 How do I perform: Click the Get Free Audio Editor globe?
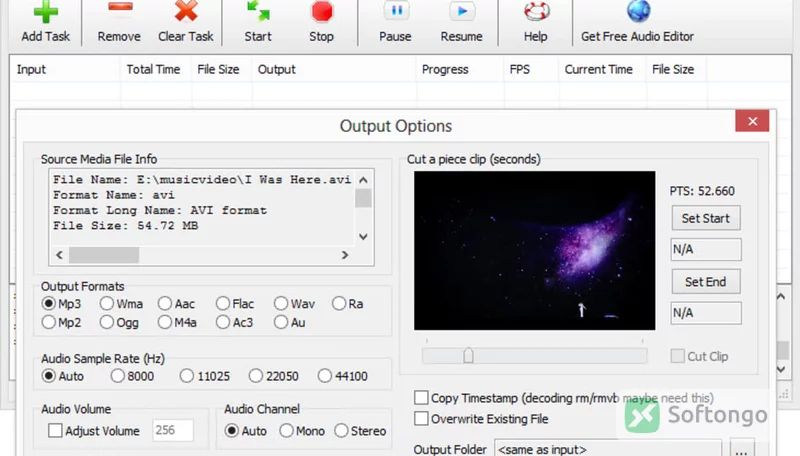[x=638, y=11]
